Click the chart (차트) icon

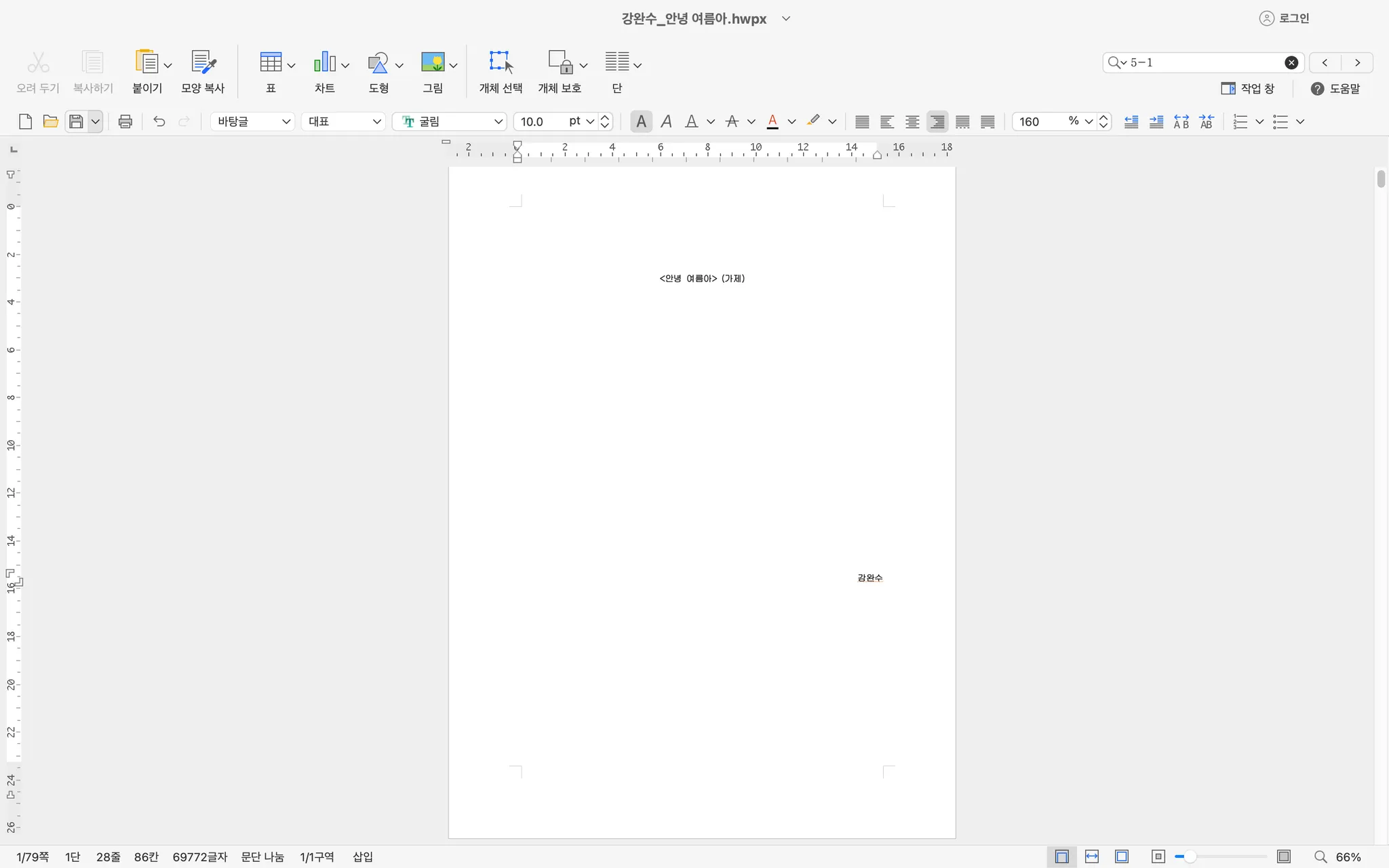coord(324,63)
